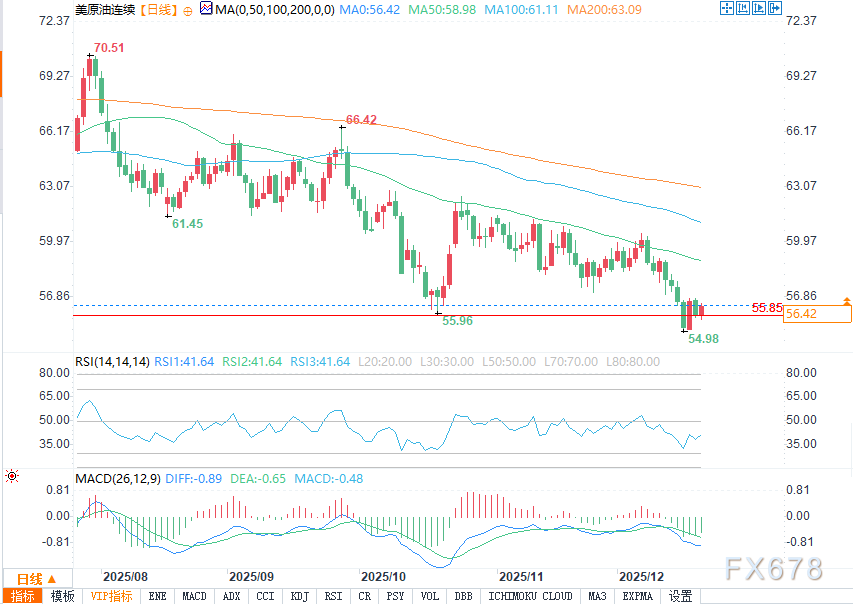Image resolution: width=853 pixels, height=604 pixels.
Task: Show the MACD indicator from bottom bar
Action: [194, 596]
